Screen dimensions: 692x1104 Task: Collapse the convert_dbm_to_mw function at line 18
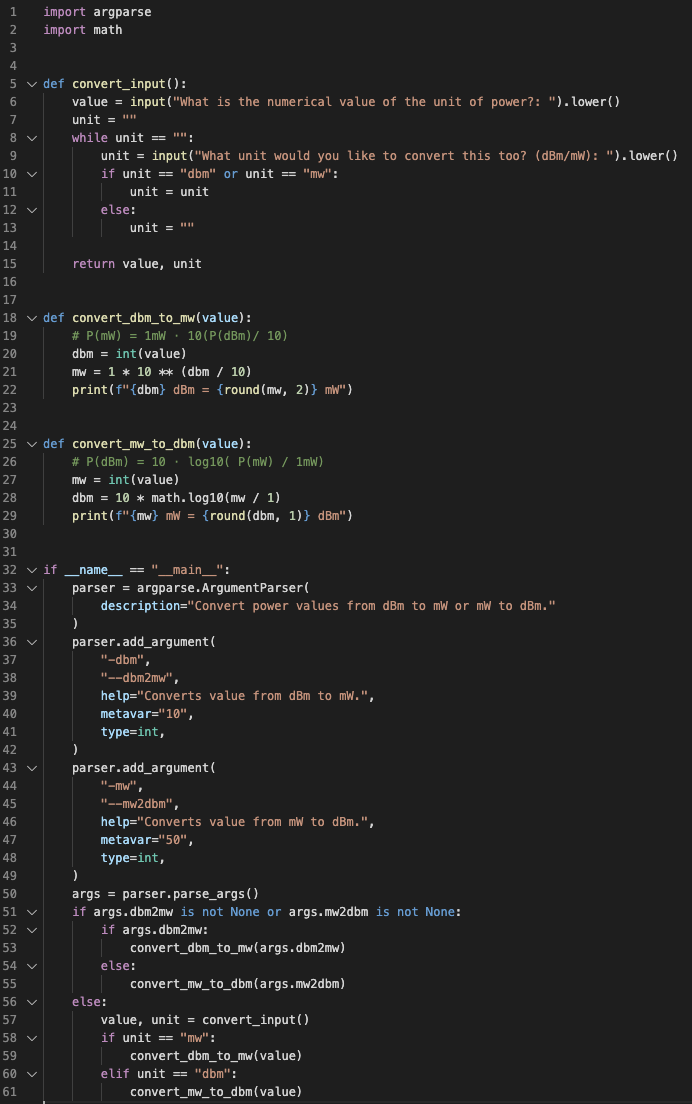pyautogui.click(x=32, y=318)
